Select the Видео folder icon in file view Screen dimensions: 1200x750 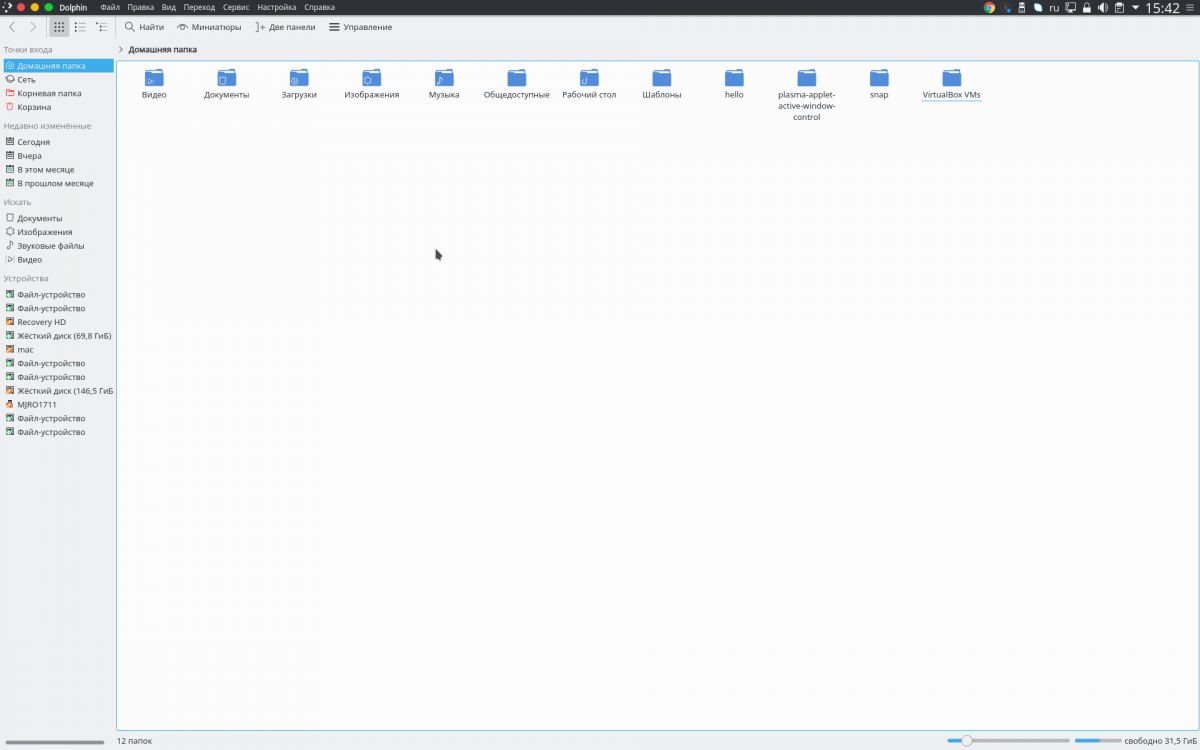tap(154, 78)
